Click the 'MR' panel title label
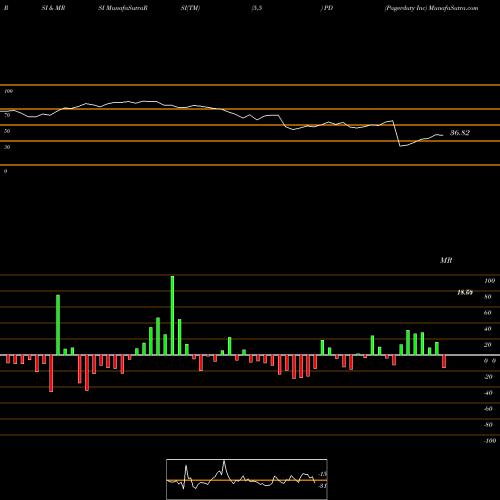500x500 pixels. (446, 260)
